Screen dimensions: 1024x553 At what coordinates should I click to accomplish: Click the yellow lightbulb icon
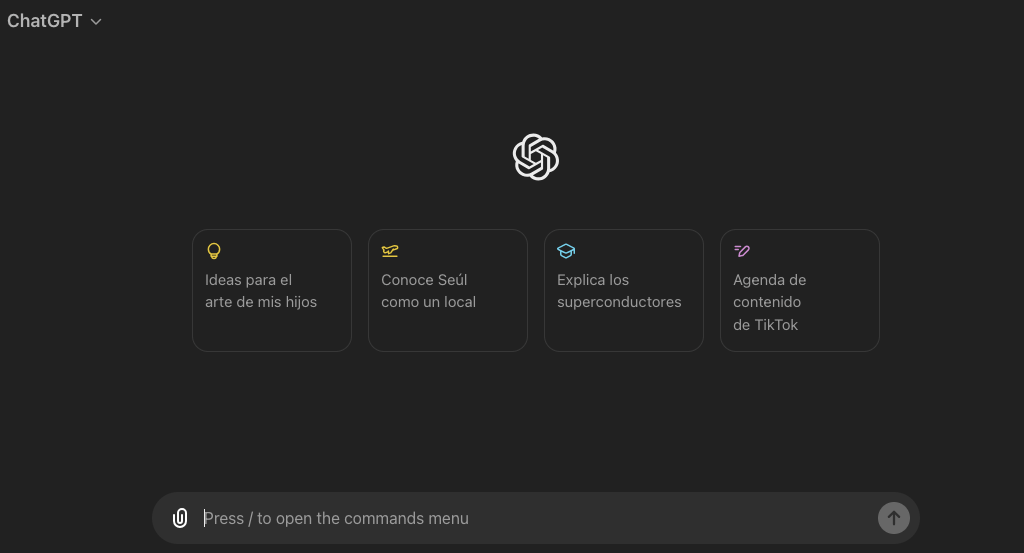click(214, 251)
